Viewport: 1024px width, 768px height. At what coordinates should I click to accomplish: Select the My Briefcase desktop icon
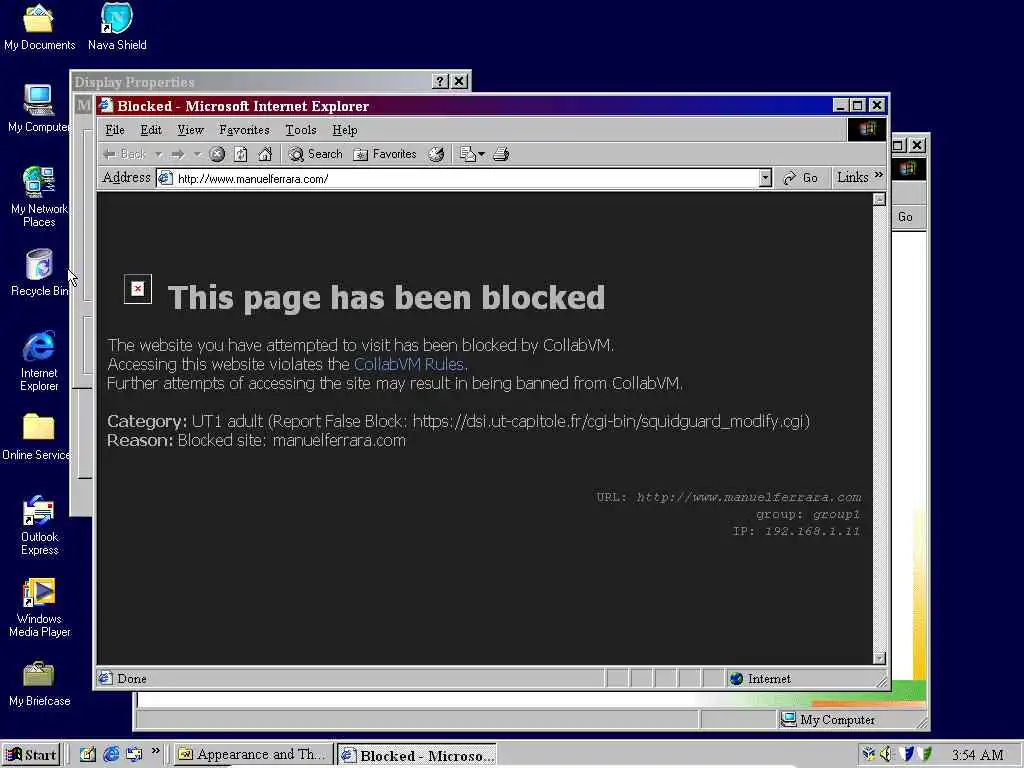(x=39, y=683)
